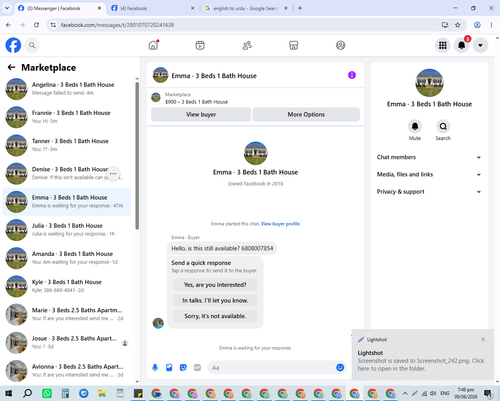Open the tab search dropdown arrow
Screen dimensions: 500x401
[x=7, y=8]
